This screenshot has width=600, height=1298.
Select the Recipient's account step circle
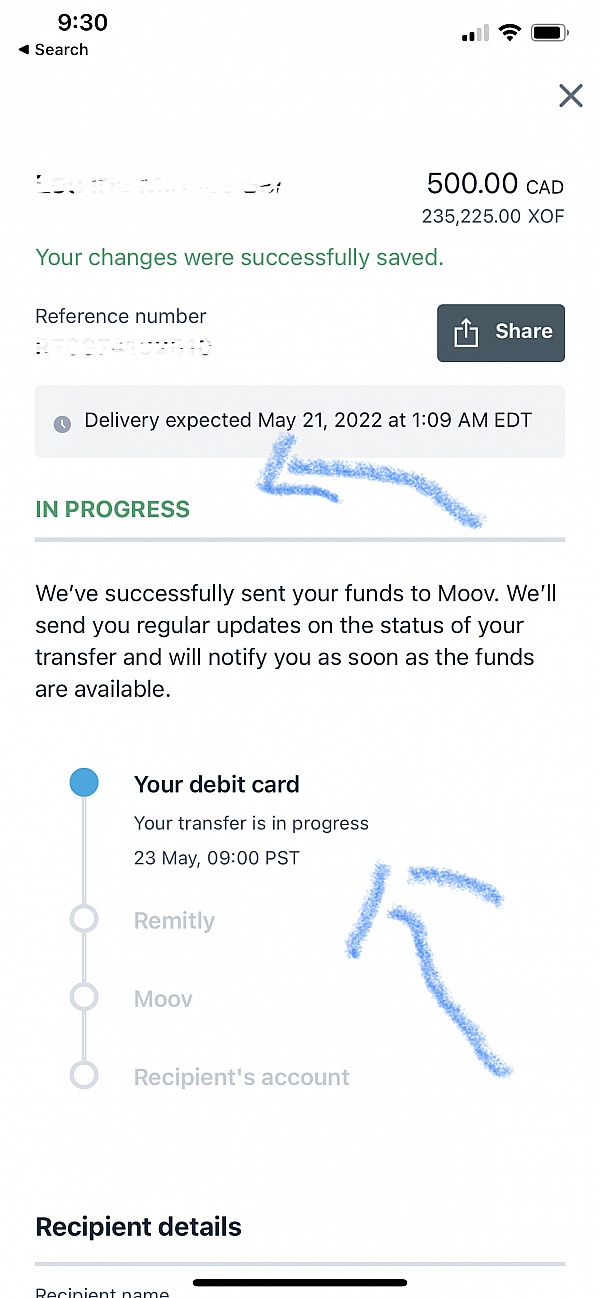84,1075
